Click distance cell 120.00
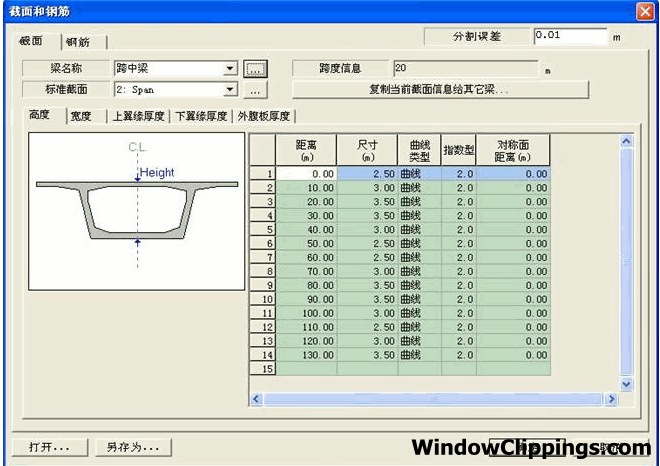This screenshot has height=466, width=660. point(306,341)
